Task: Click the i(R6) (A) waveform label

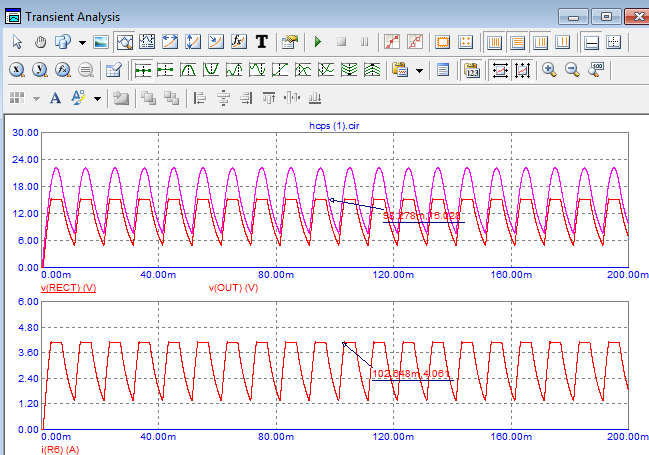Action: click(62, 448)
